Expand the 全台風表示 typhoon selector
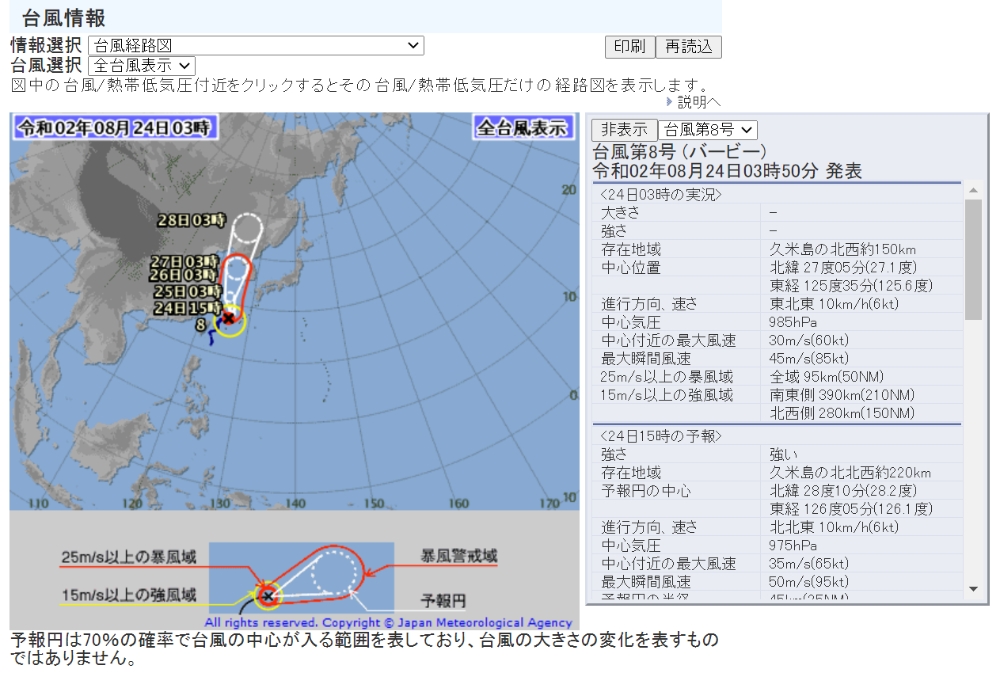Screen dimensions: 1000x673 (142, 66)
